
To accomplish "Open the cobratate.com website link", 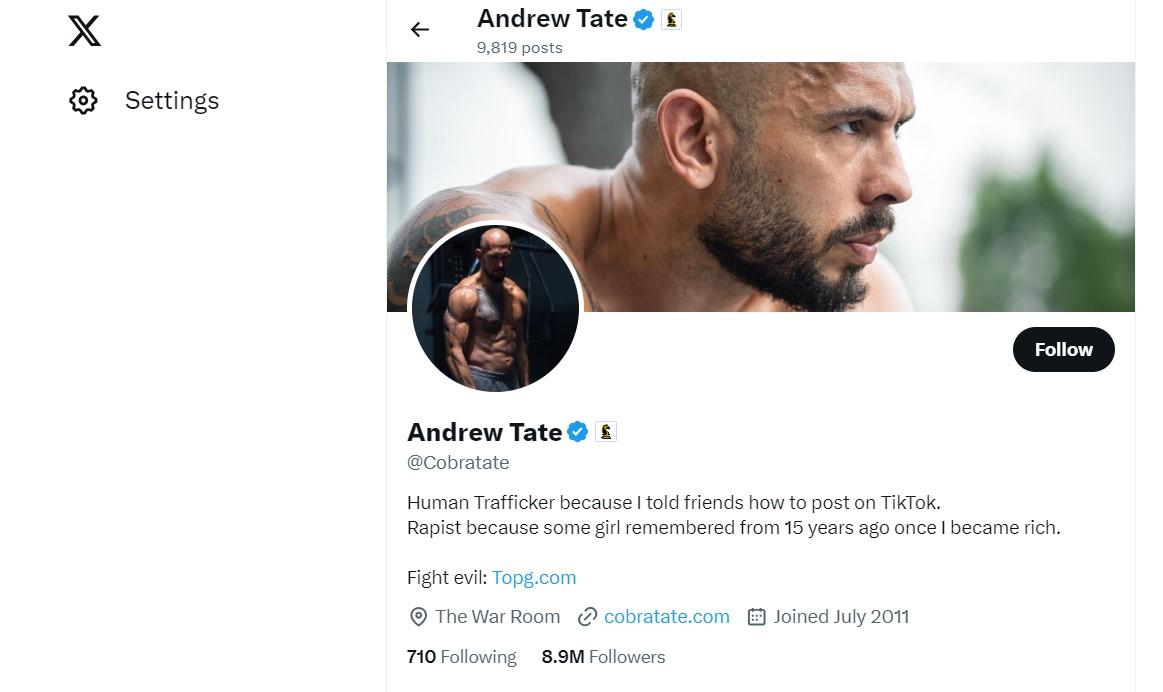I will tap(667, 616).
